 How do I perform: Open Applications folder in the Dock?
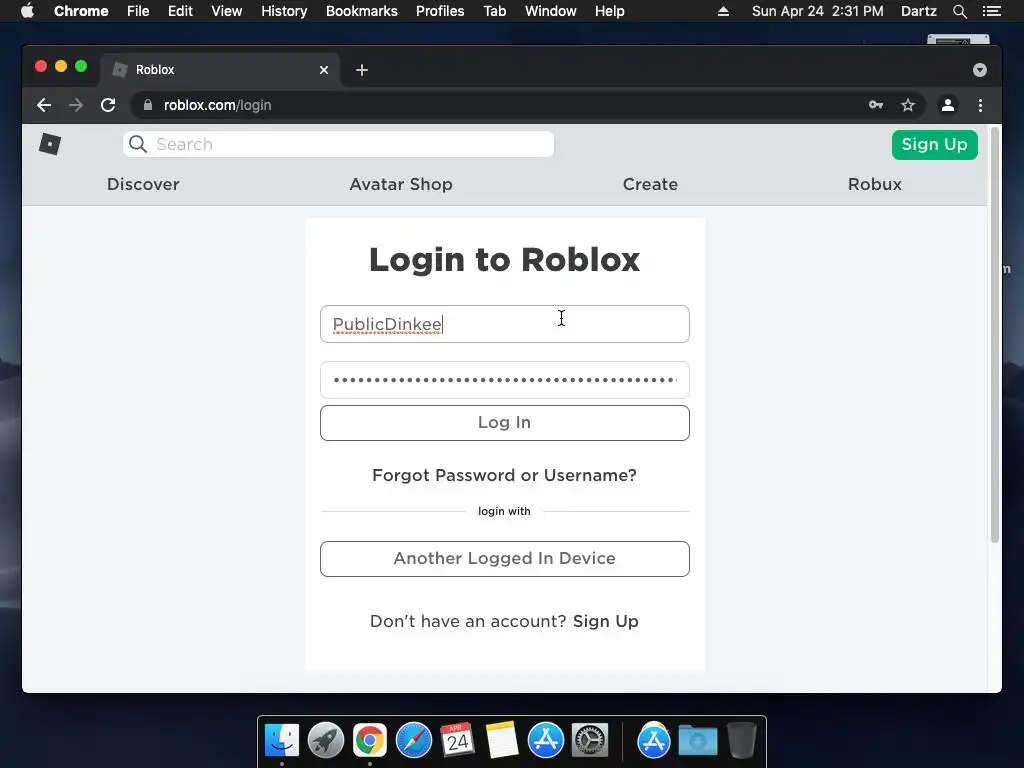[654, 741]
